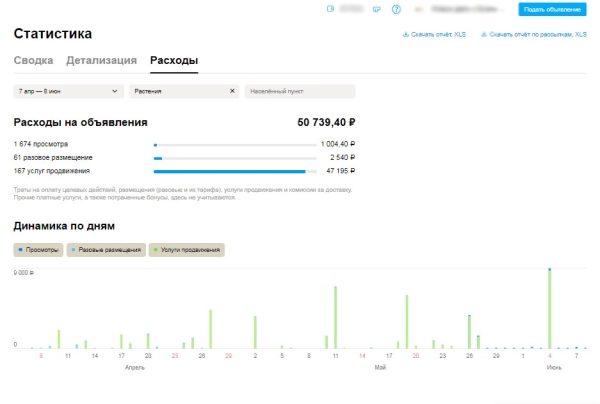The height and width of the screenshot is (404, 600).
Task: Click the tallest chart bar on June 4
Action: [x=550, y=307]
